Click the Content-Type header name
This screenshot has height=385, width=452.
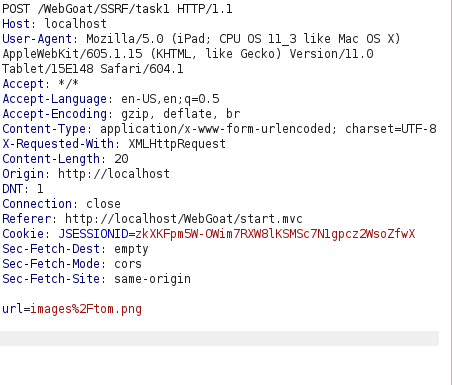click(x=44, y=129)
